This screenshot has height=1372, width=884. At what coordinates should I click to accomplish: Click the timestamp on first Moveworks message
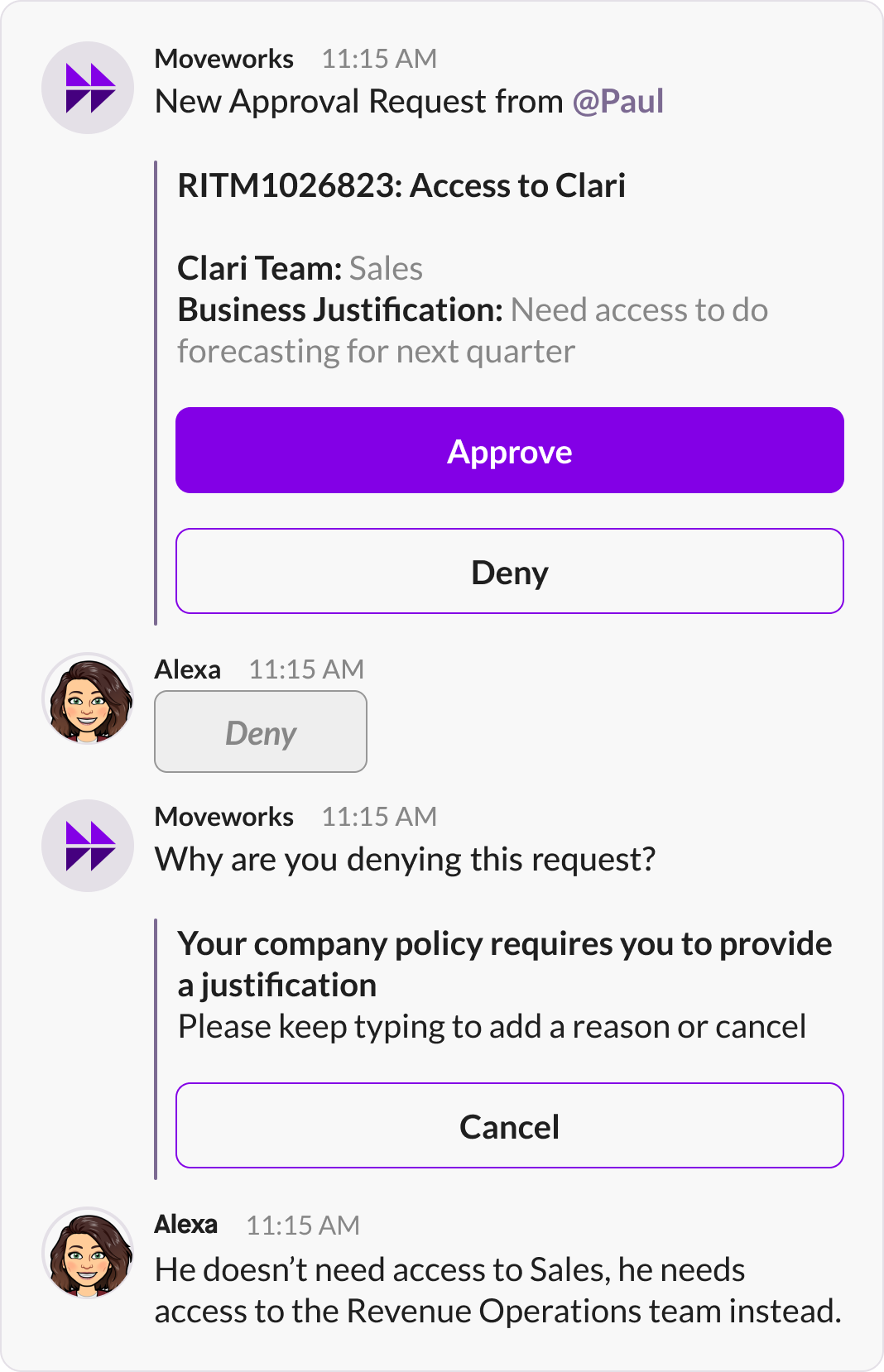click(379, 59)
